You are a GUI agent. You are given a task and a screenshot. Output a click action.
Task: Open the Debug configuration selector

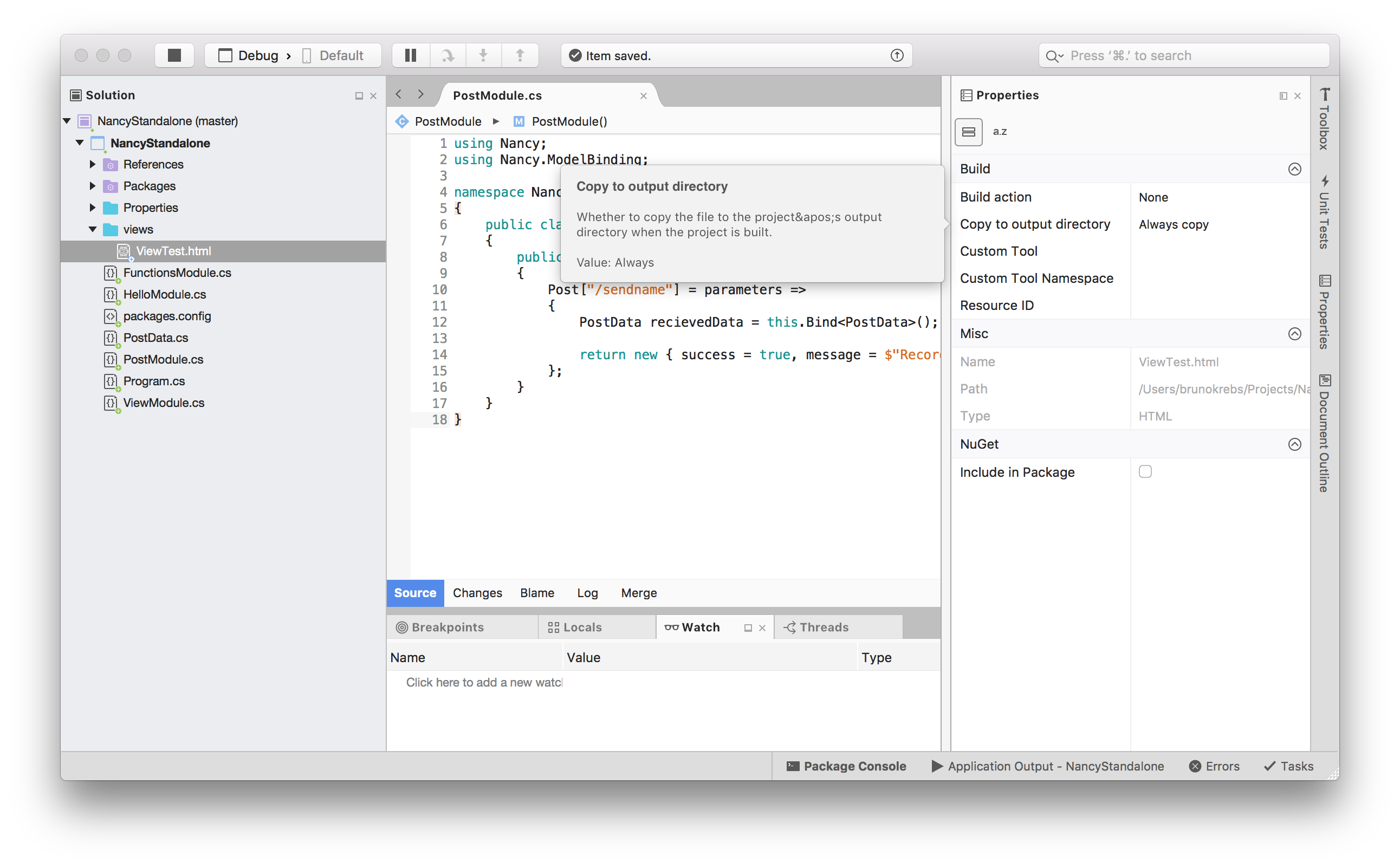[x=248, y=56]
